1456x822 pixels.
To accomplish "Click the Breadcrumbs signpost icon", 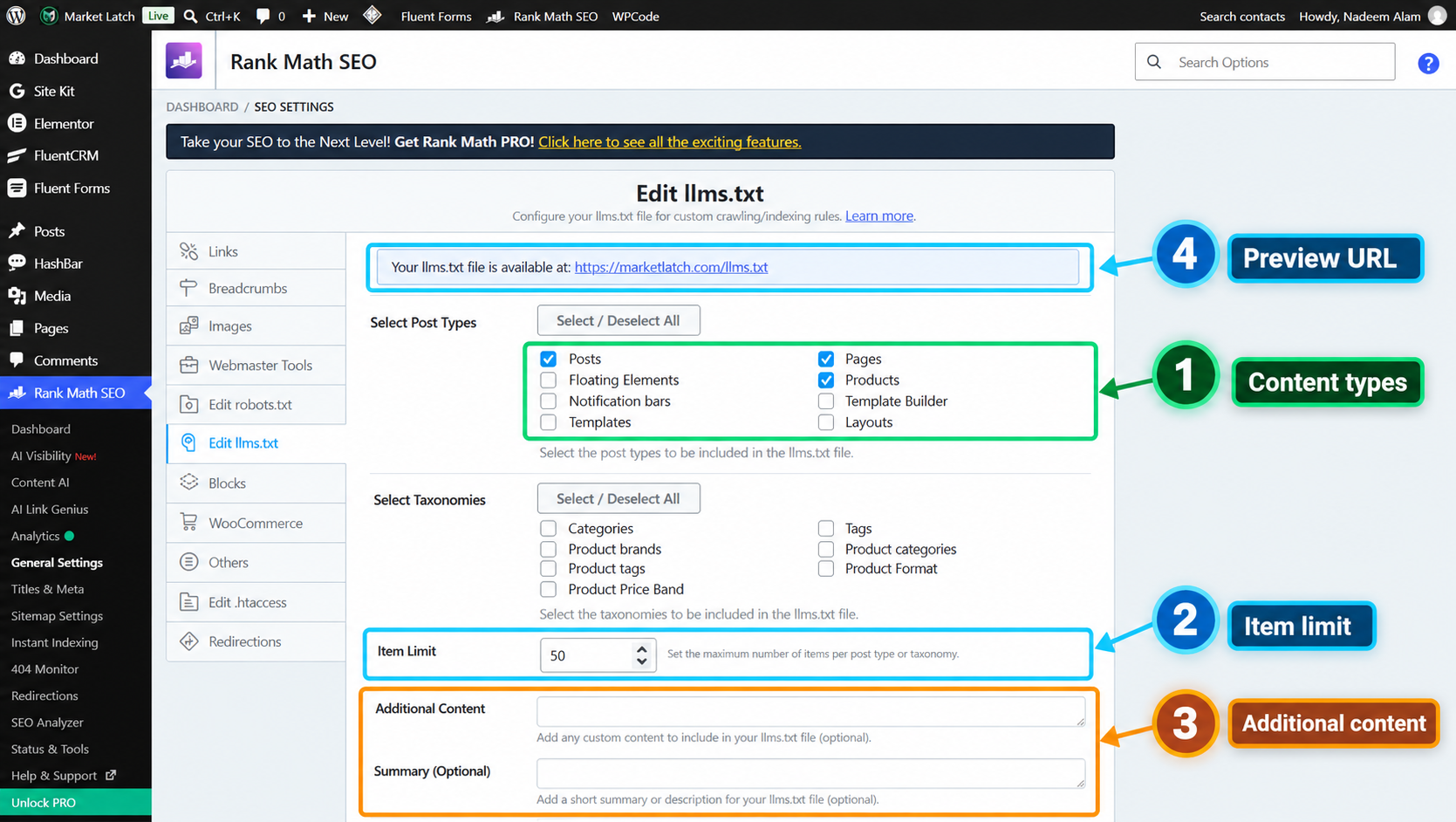I will tap(188, 288).
